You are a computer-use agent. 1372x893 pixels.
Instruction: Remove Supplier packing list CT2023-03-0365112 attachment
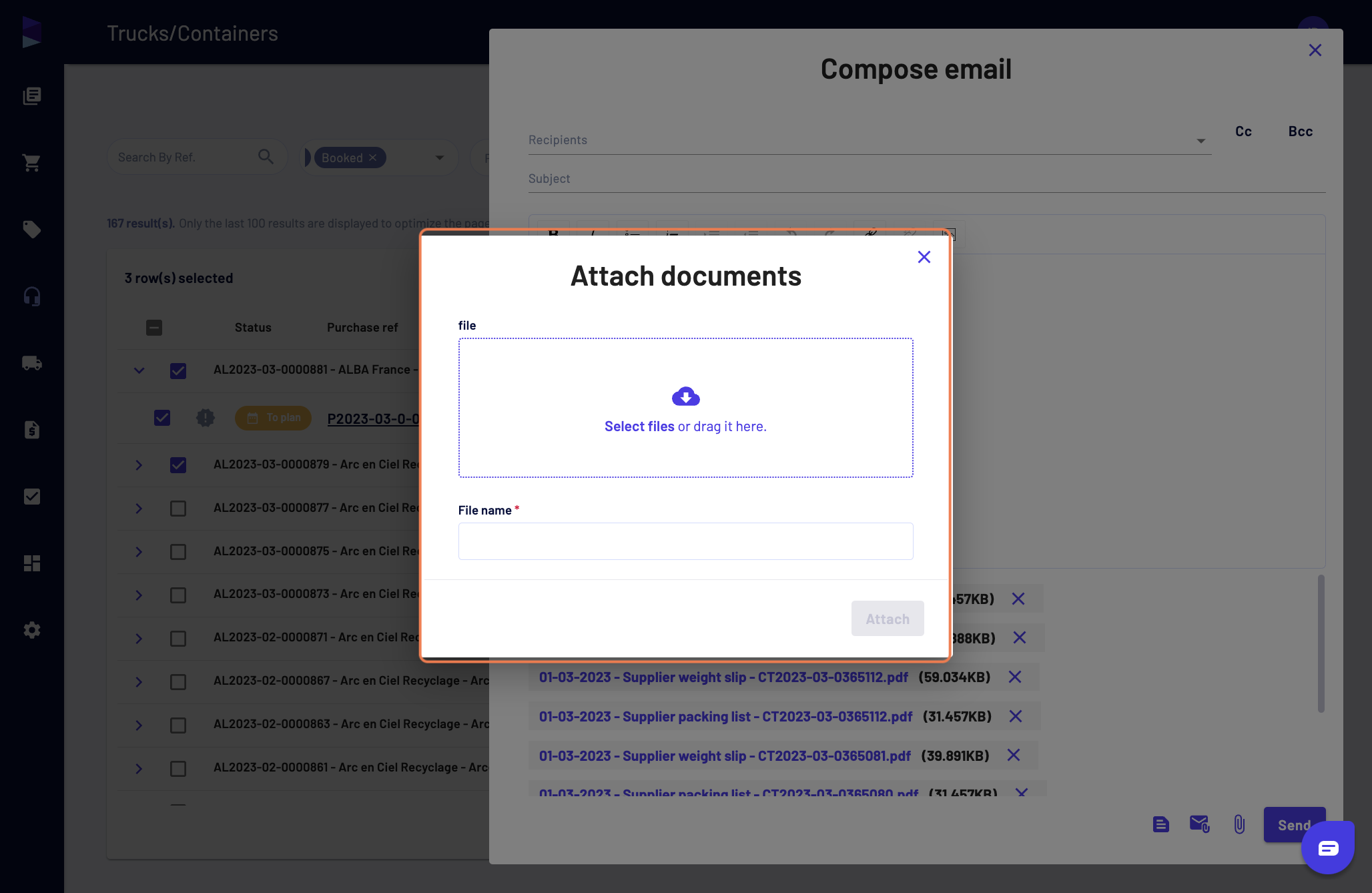[x=1016, y=716]
